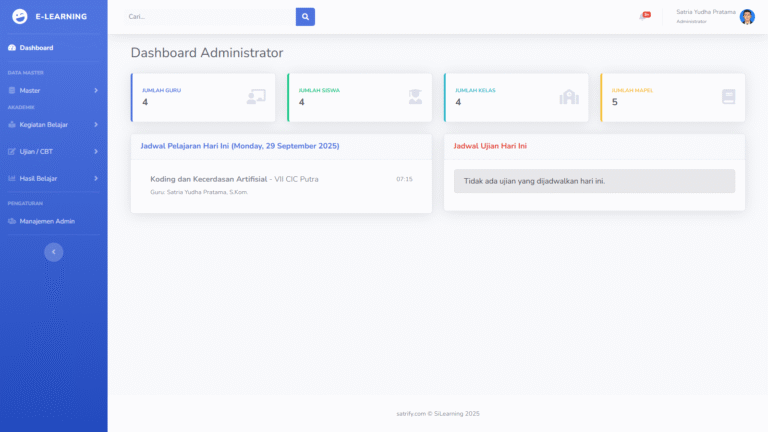Open the Dashboard menu item

click(36, 48)
